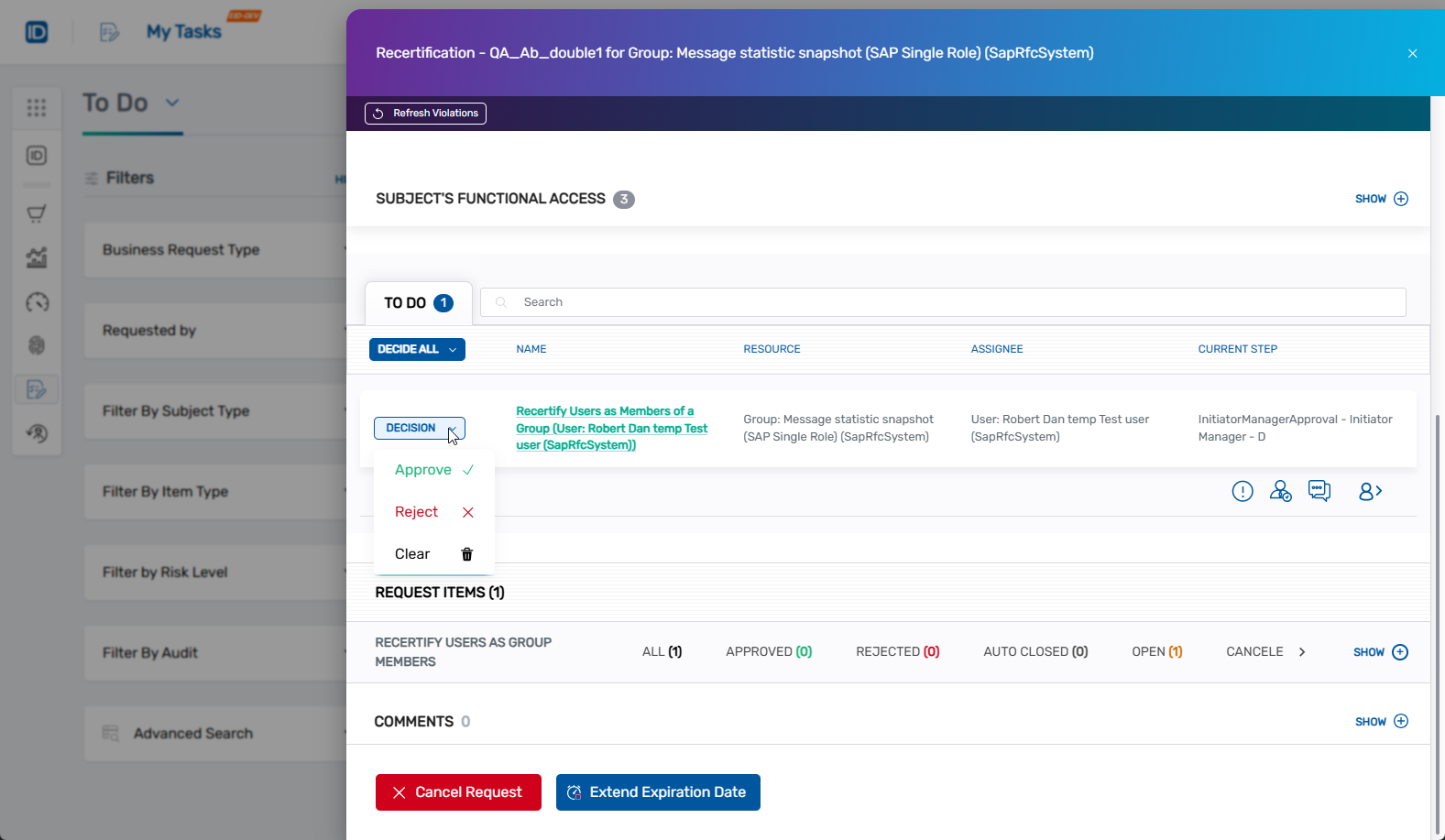The width and height of the screenshot is (1445, 840).
Task: Click the delegate user arrow icon
Action: 1370,492
